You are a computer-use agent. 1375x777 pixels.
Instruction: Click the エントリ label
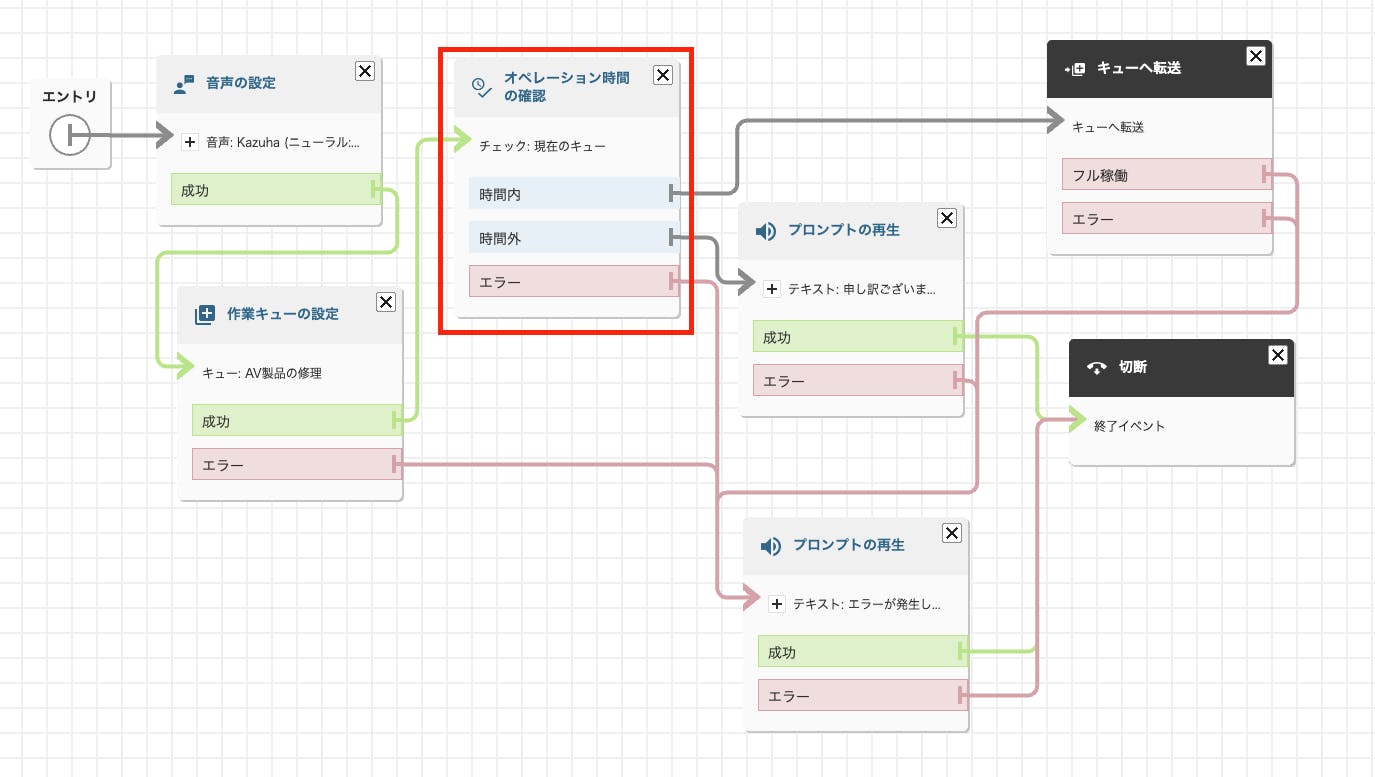click(x=70, y=97)
